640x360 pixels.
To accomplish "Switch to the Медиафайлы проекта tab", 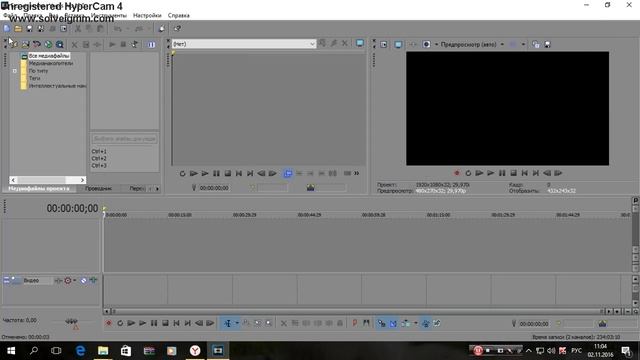I will click(x=39, y=189).
